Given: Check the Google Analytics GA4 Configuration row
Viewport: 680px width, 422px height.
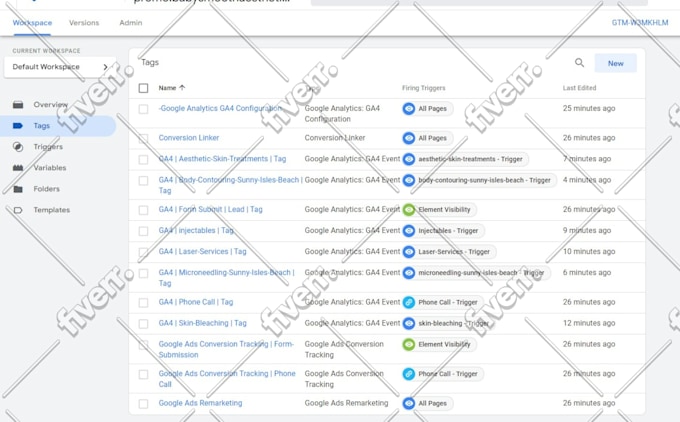Looking at the screenshot, I should click(144, 109).
